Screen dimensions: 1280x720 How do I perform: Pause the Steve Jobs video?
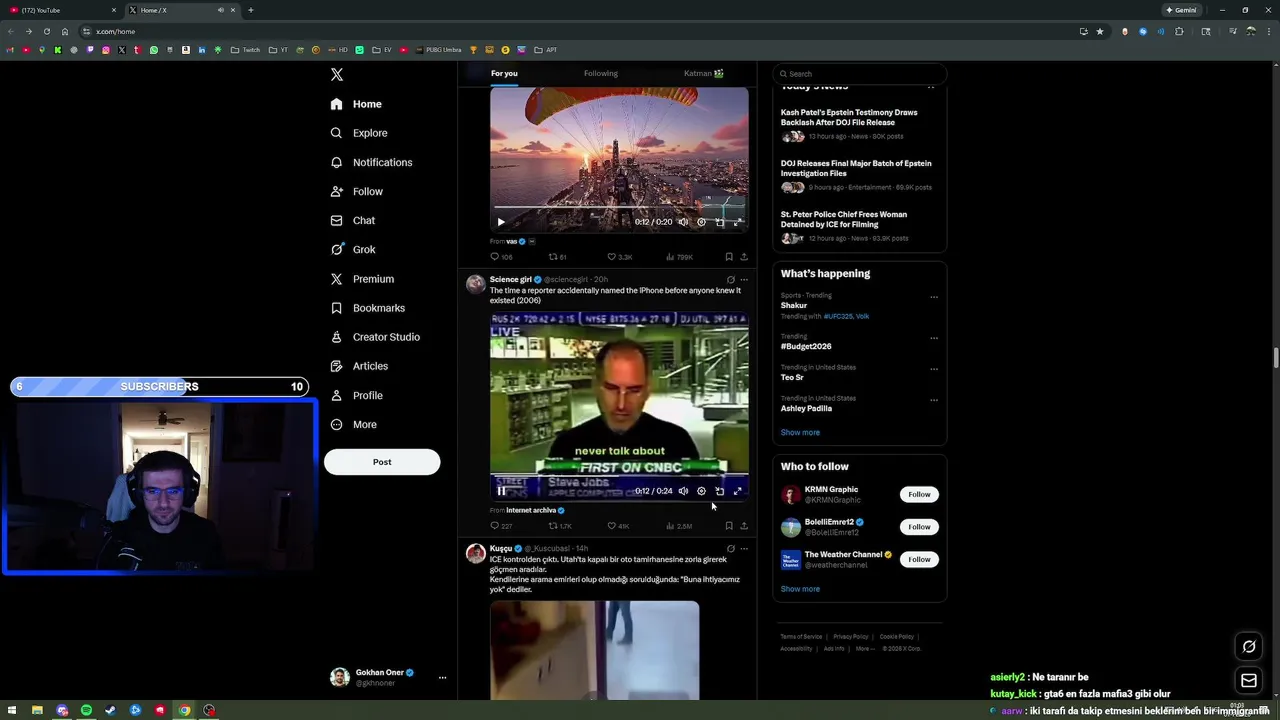click(x=501, y=491)
